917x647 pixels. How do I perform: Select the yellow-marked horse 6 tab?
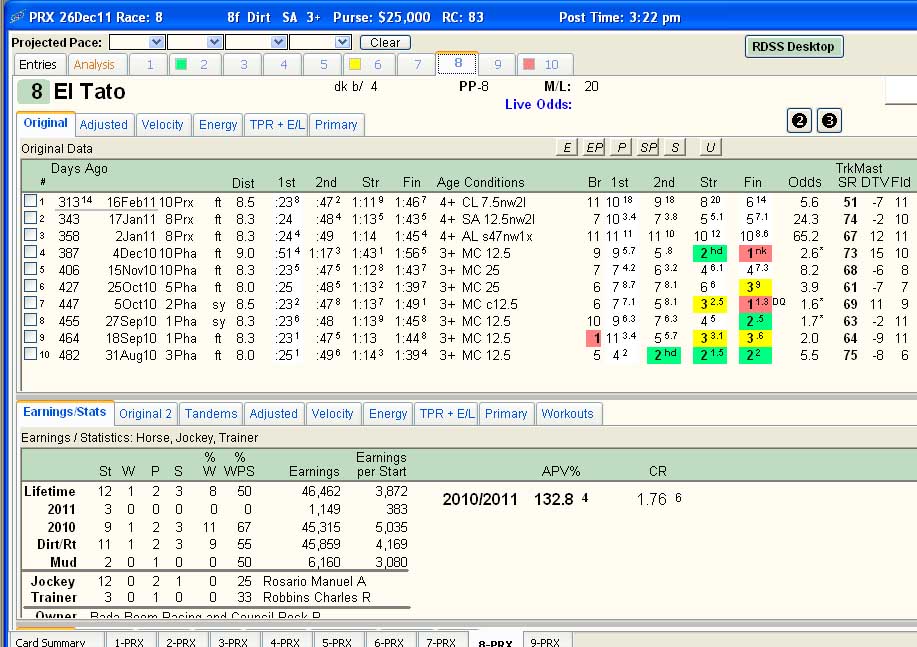368,64
